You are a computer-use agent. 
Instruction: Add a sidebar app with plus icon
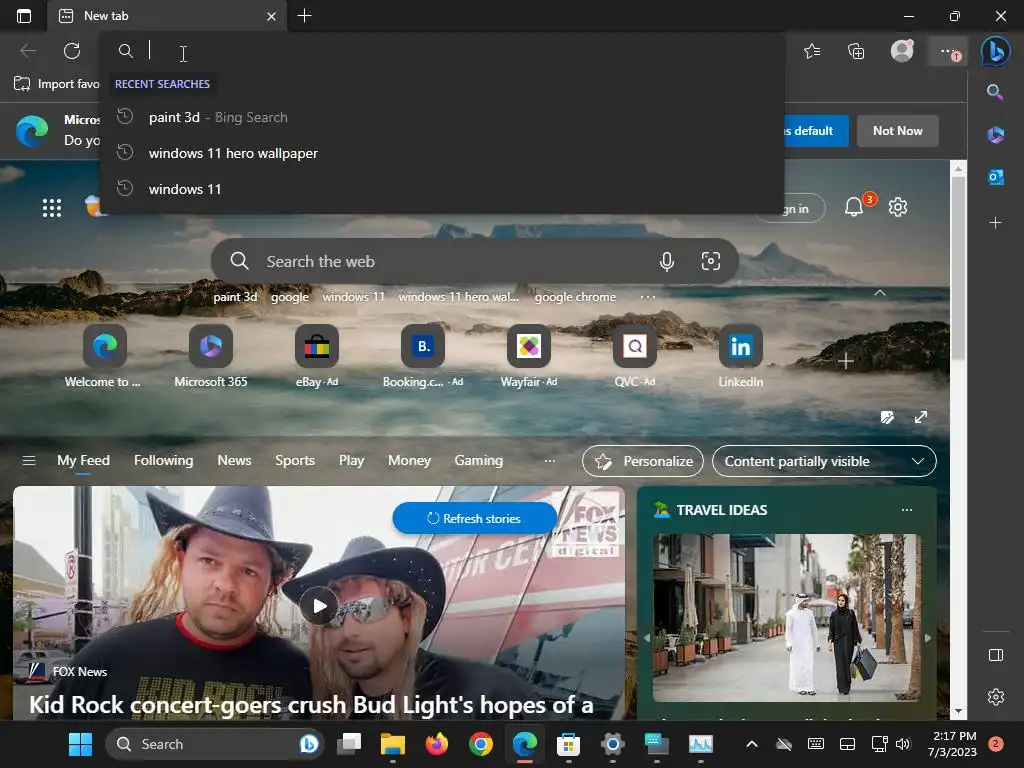(x=995, y=223)
